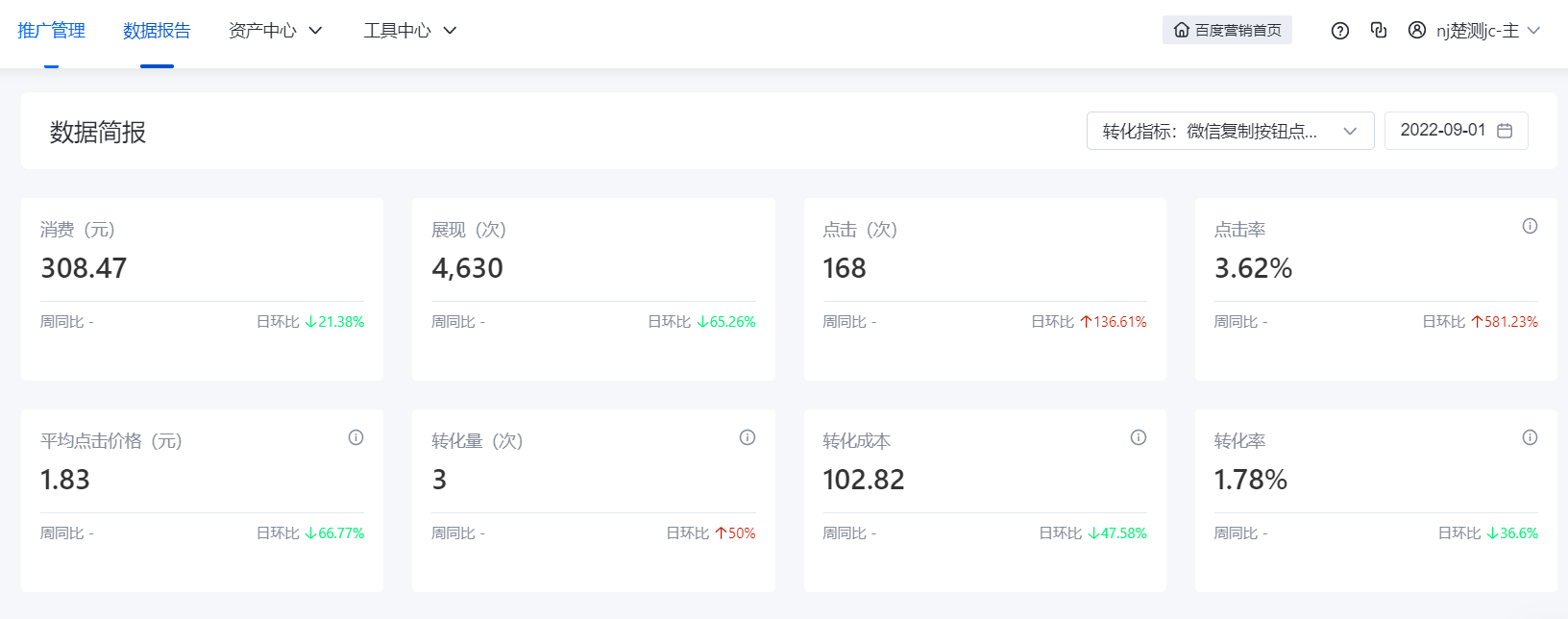Screen dimensions: 1568x619
Task: Switch to the 推广管理 tab
Action: [52, 31]
